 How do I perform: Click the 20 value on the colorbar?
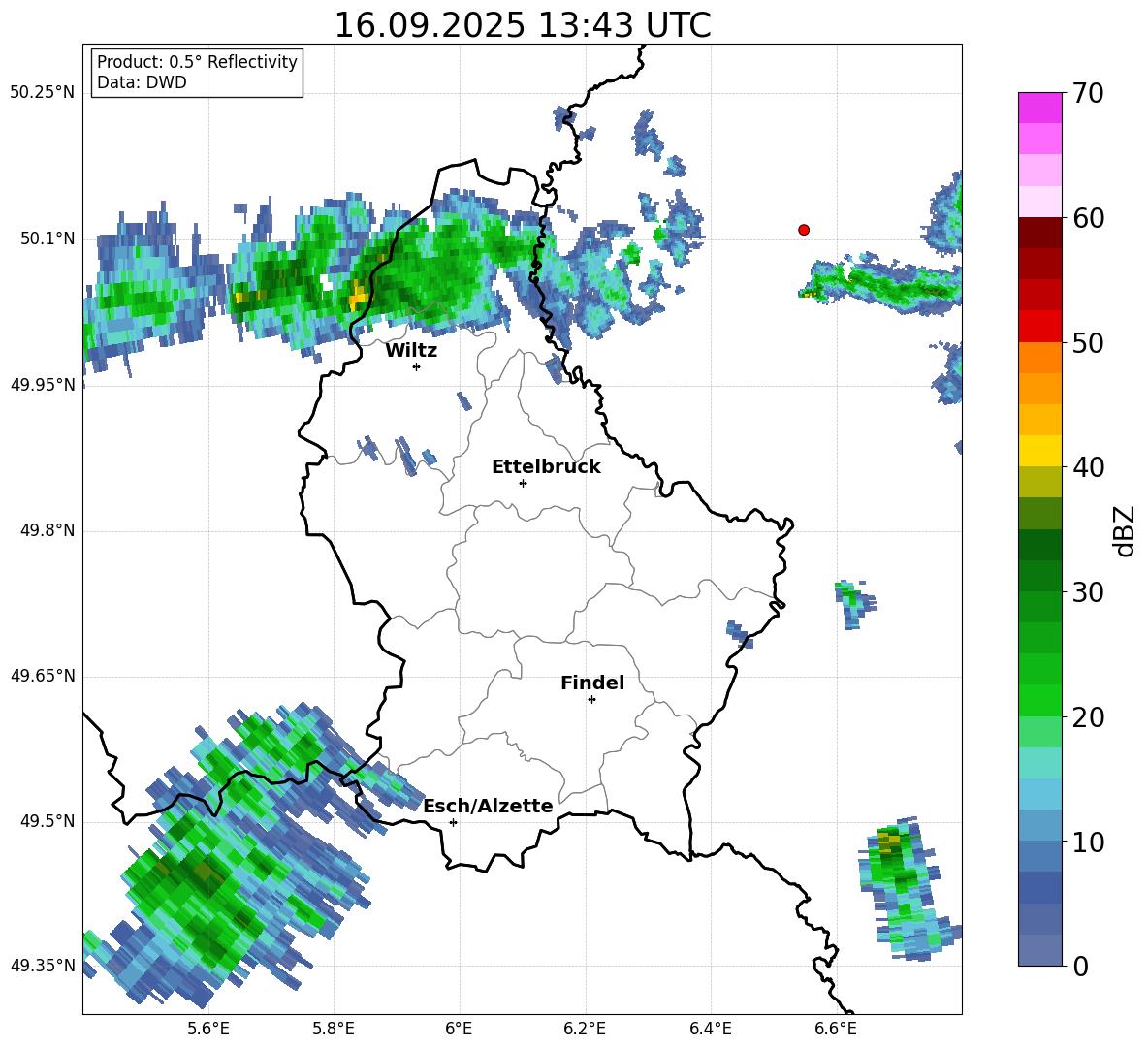coord(1088,717)
